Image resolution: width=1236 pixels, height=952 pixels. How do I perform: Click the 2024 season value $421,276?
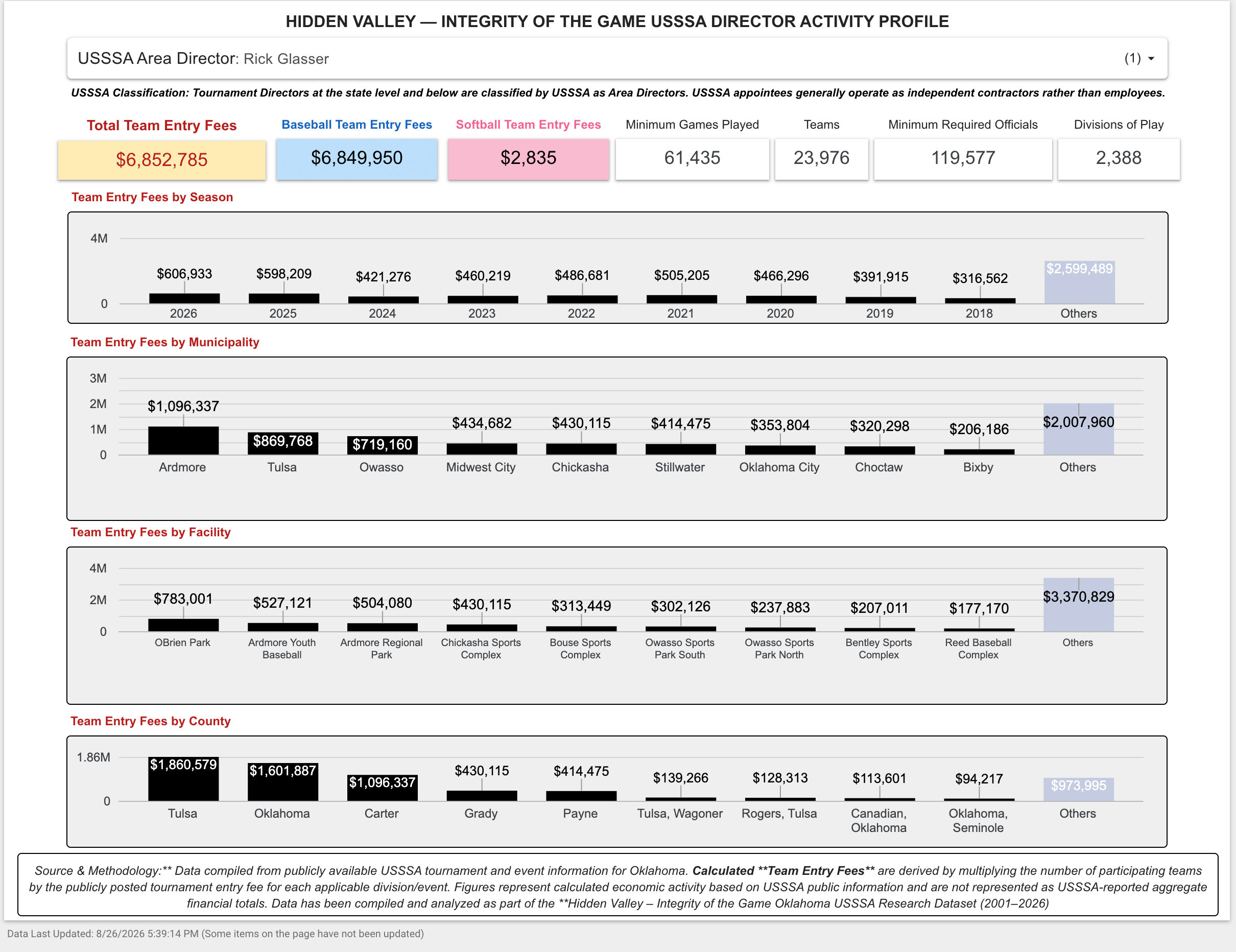[383, 277]
